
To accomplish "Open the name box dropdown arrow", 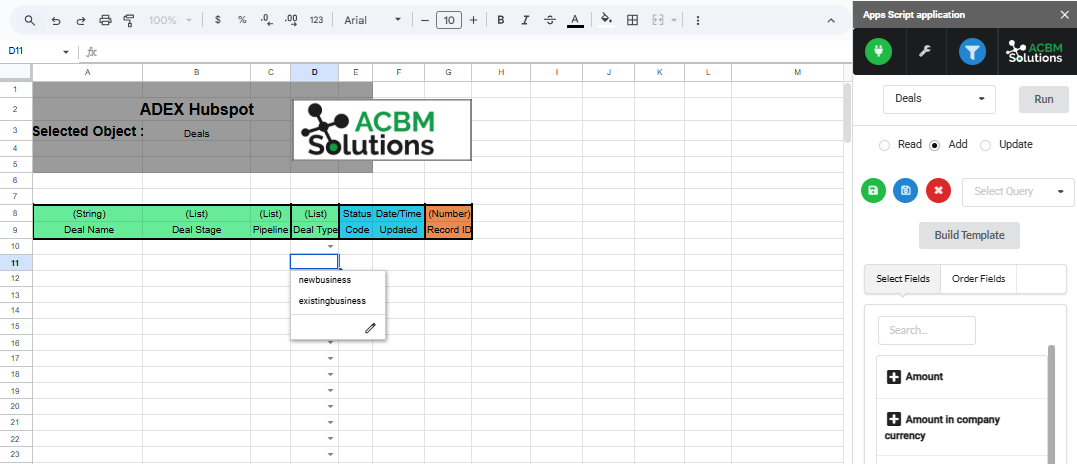I will pos(66,52).
